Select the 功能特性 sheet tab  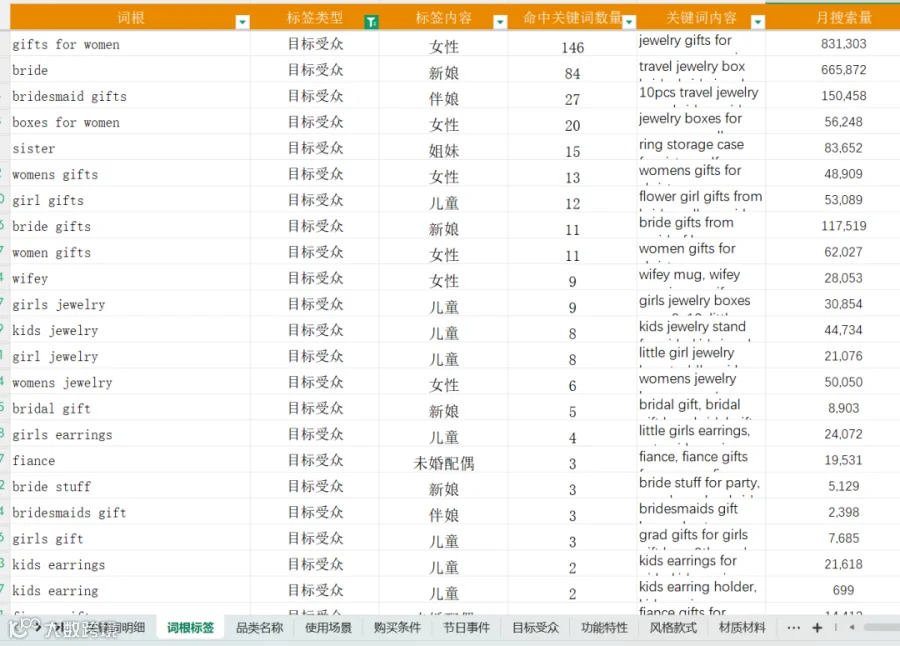[x=604, y=628]
